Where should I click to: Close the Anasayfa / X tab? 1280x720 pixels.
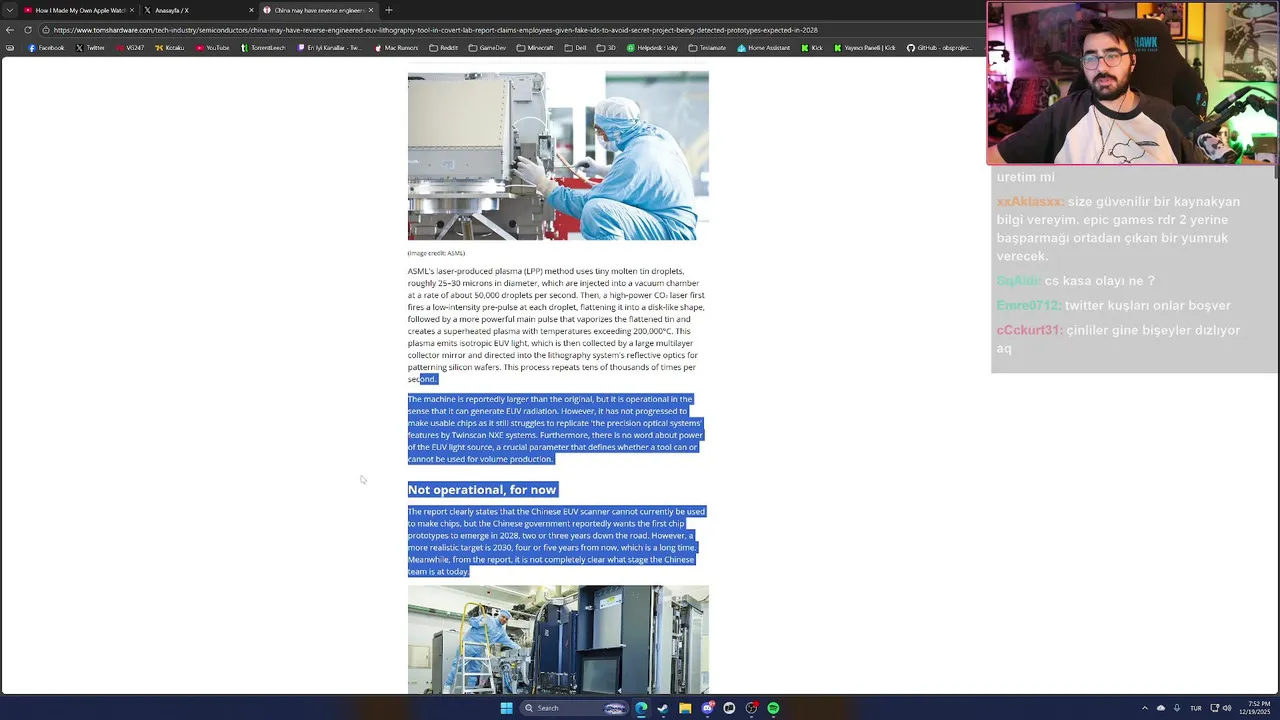tap(251, 10)
